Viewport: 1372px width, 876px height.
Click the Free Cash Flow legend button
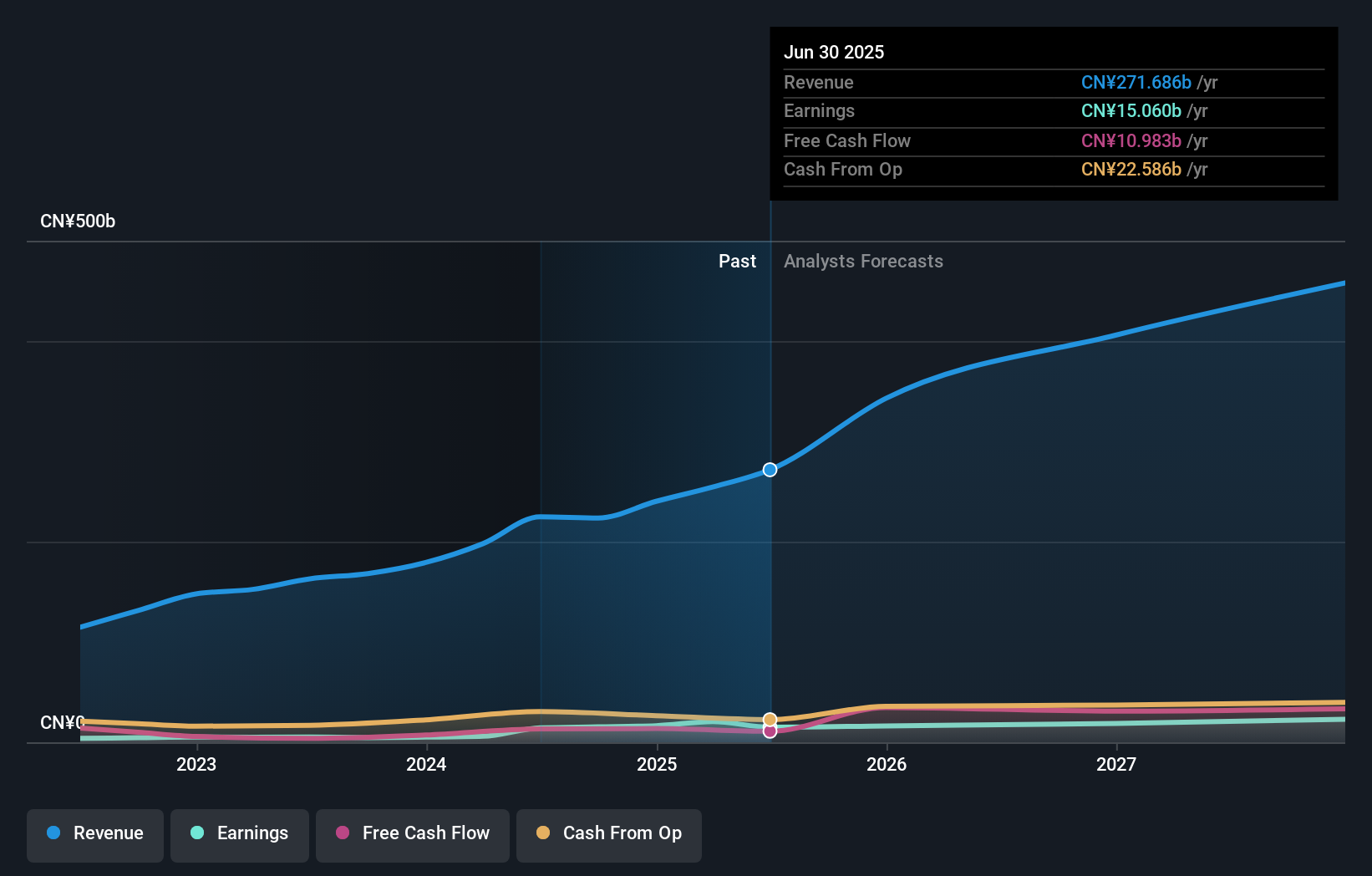[413, 834]
